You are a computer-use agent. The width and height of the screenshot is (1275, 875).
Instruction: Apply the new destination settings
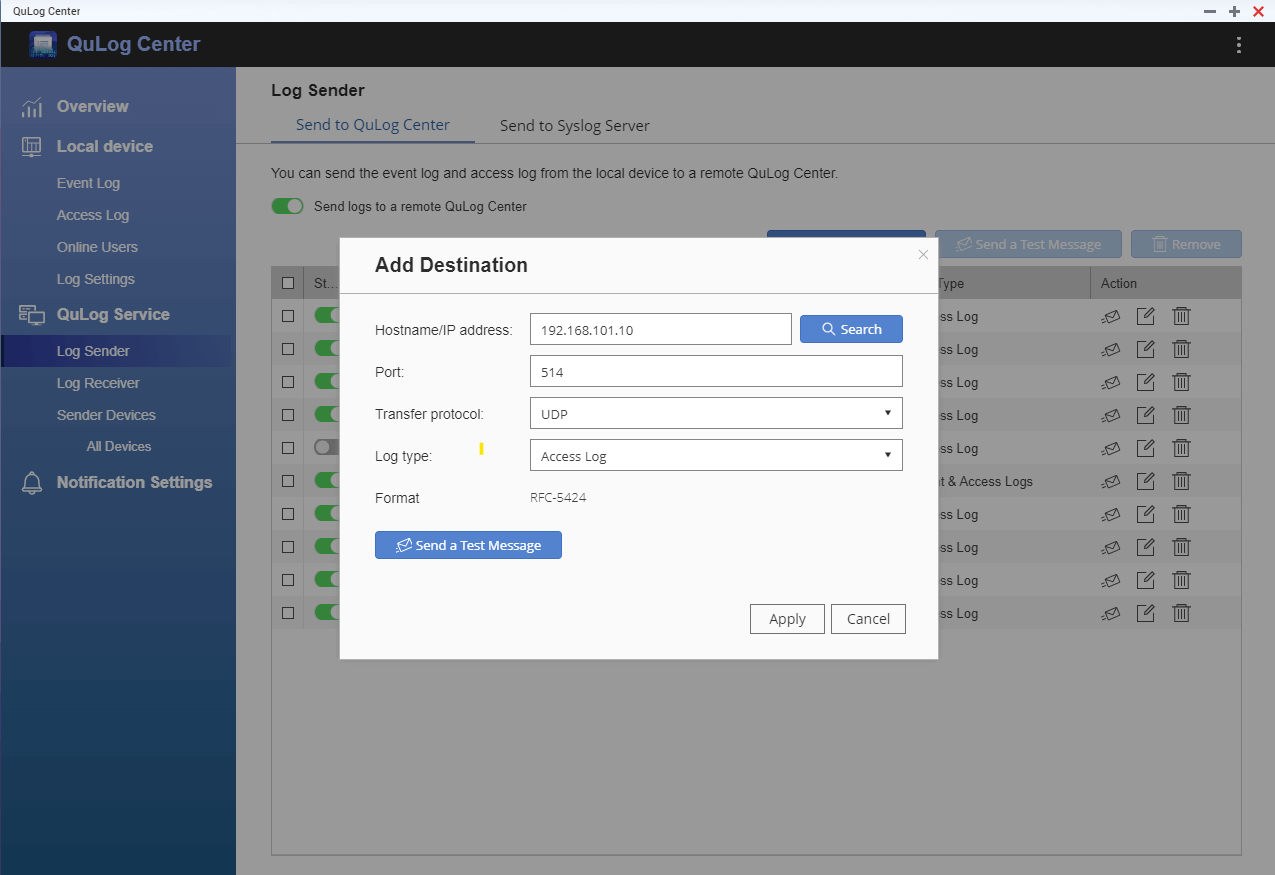[x=787, y=618]
